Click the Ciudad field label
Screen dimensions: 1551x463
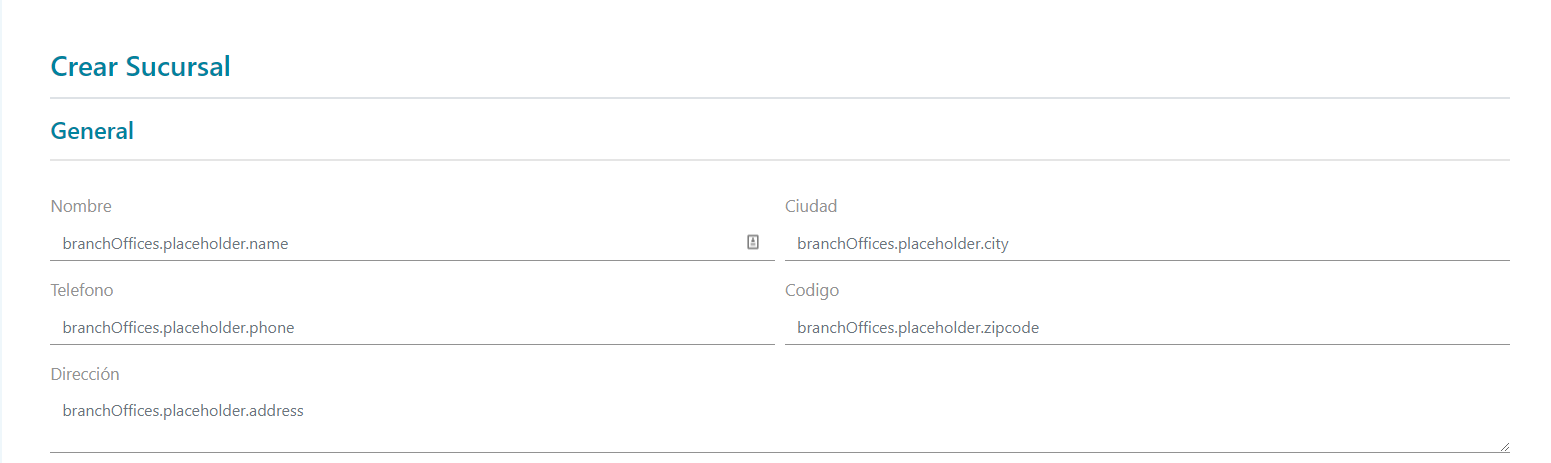[x=811, y=206]
